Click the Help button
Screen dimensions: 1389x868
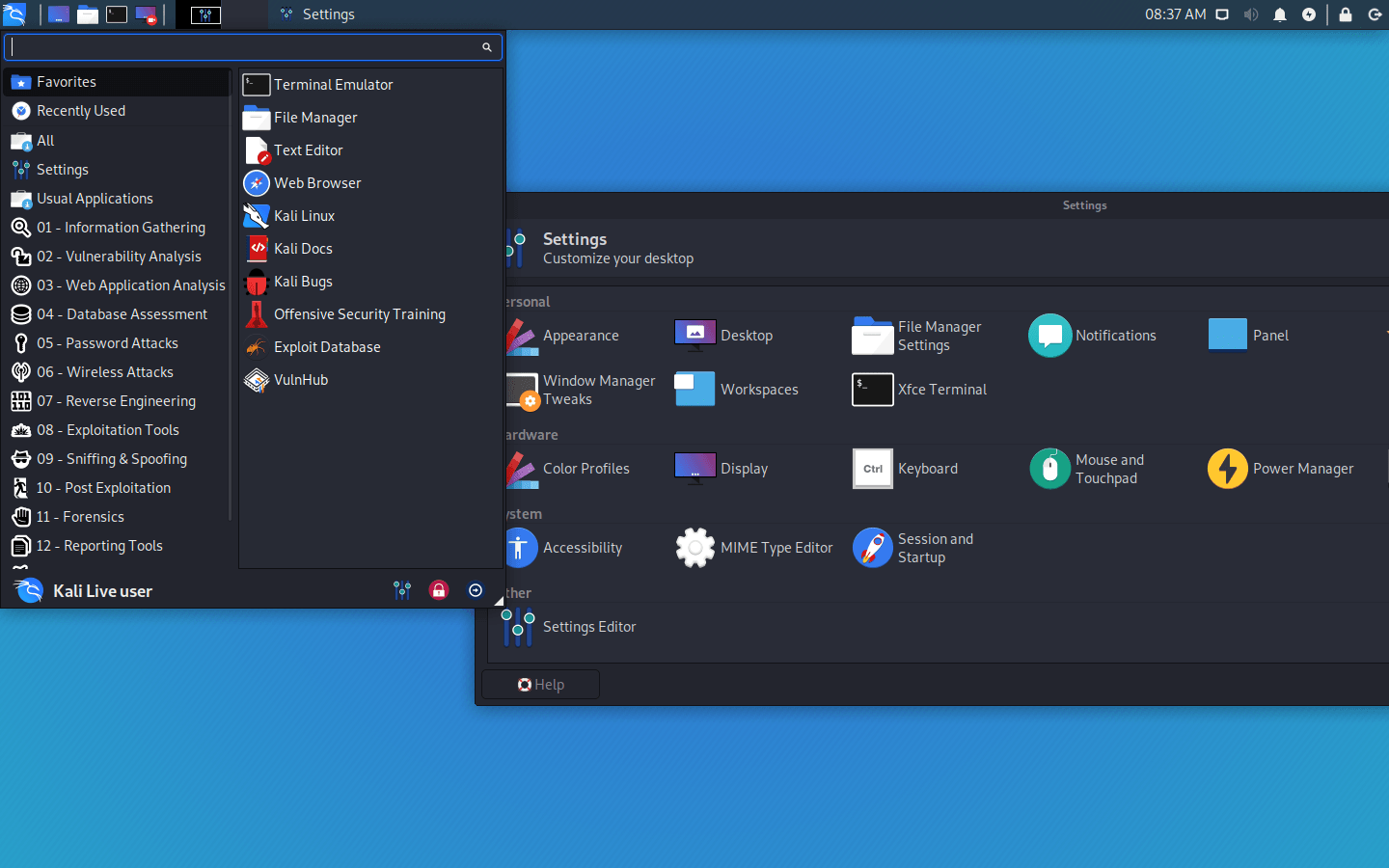coord(541,685)
